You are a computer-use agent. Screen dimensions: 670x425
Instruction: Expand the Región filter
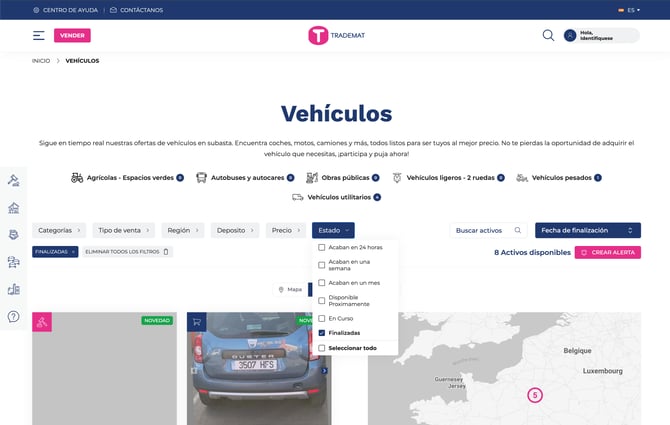pyautogui.click(x=183, y=230)
